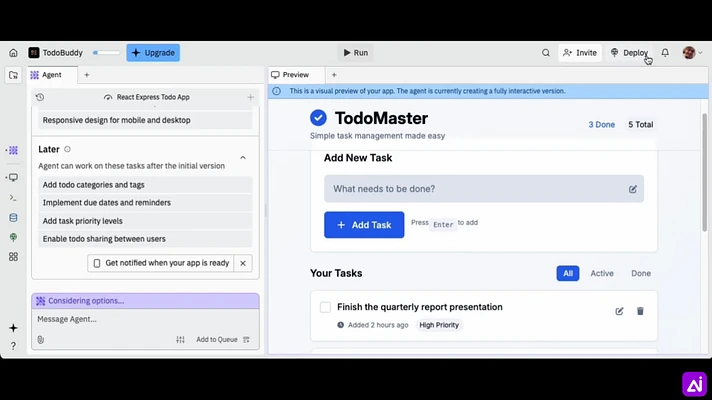
Task: Open the Database icon in sidebar
Action: click(x=13, y=218)
